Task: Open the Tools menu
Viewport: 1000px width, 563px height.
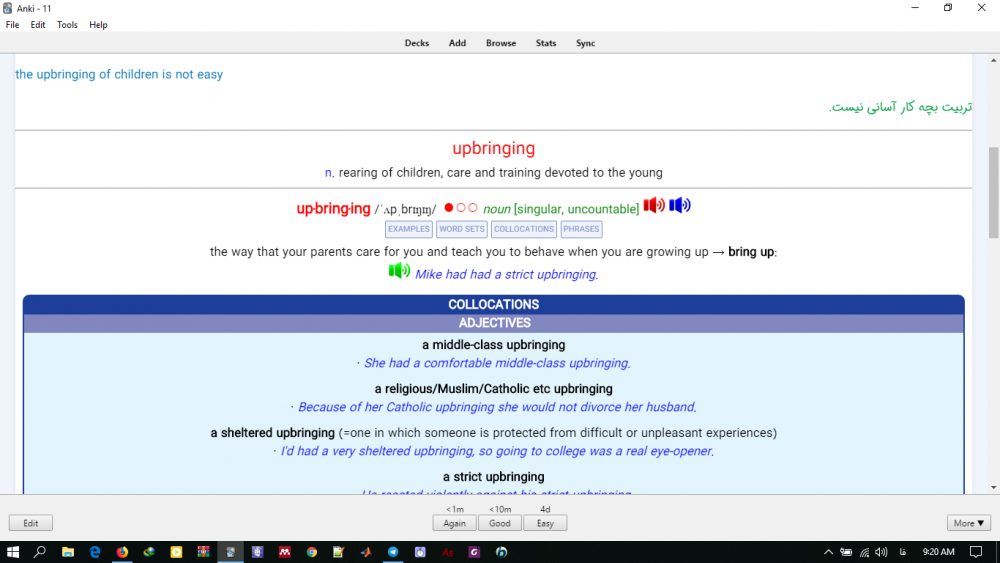Action: point(67,25)
